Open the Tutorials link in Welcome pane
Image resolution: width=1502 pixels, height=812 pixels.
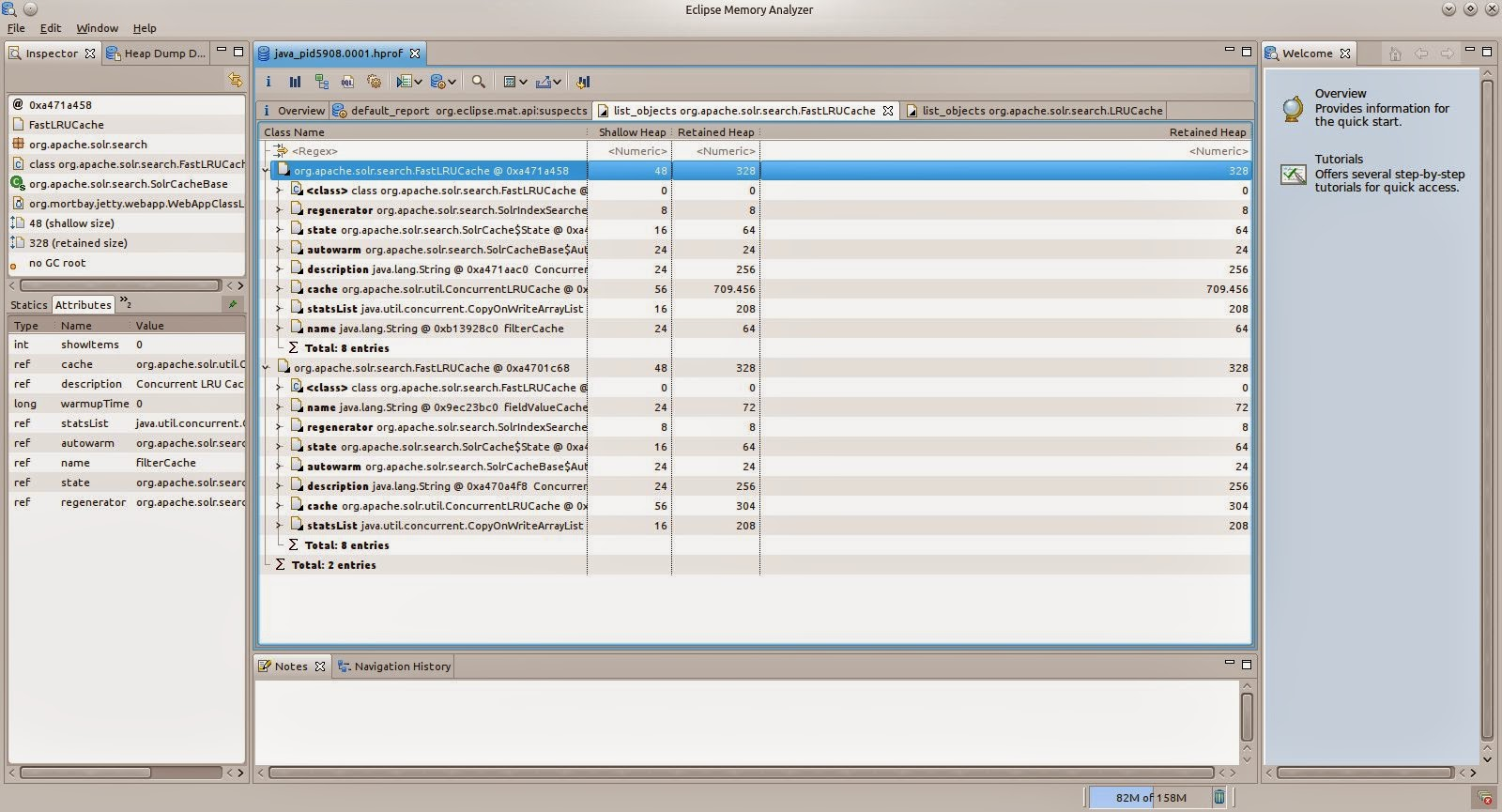(x=1339, y=160)
